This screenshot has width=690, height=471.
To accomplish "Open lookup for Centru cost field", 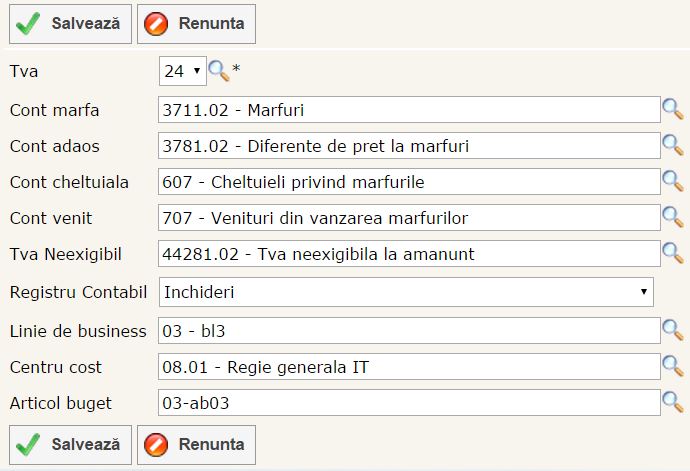I will pos(673,366).
